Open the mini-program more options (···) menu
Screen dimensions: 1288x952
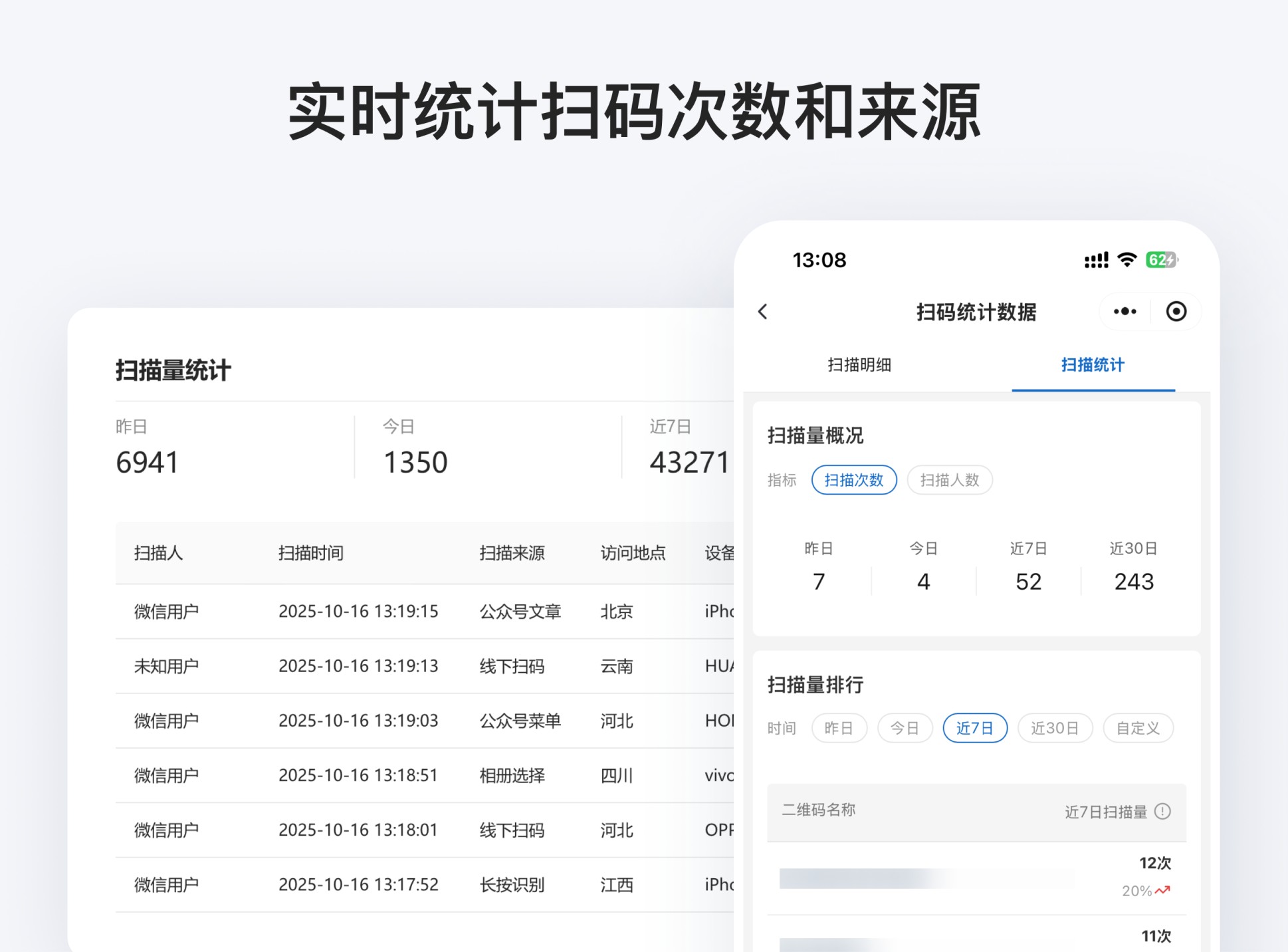pos(1123,311)
